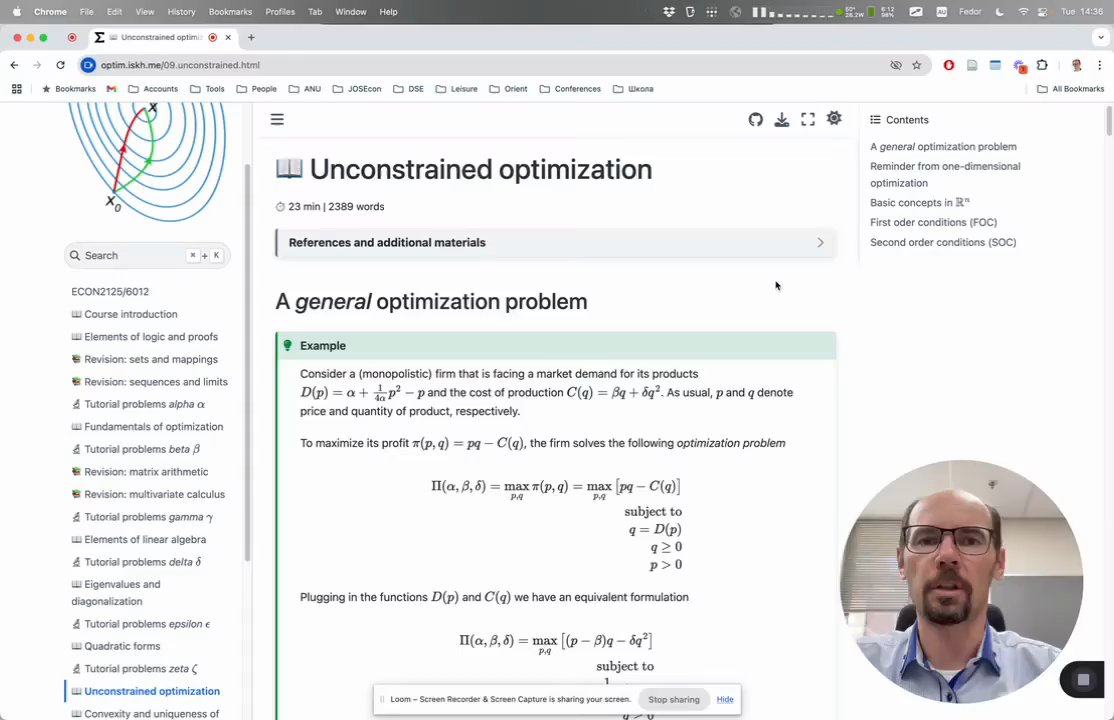
Task: Open the Dropbox menu bar icon
Action: 669,11
